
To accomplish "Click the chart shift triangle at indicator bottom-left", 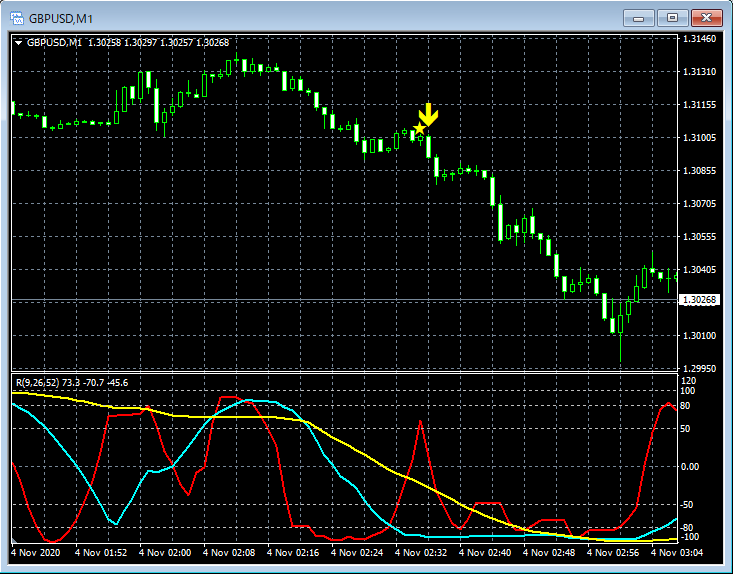I will [x=14, y=541].
